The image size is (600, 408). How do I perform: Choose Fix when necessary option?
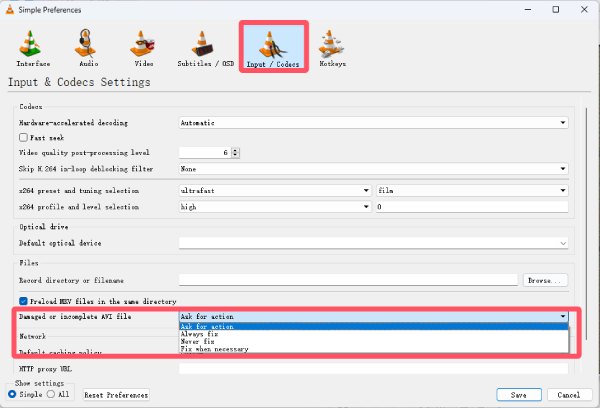pos(373,349)
